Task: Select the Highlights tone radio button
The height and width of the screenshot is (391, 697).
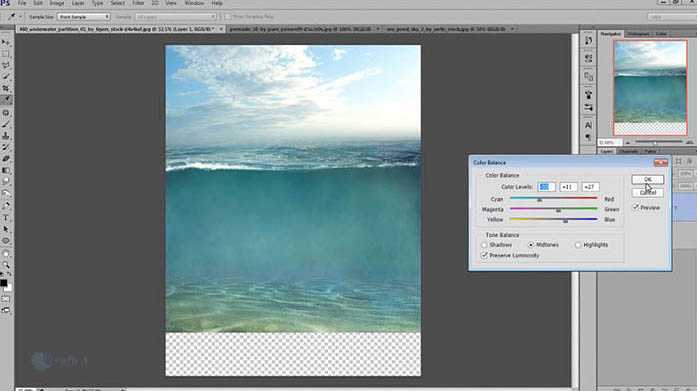Action: click(578, 245)
